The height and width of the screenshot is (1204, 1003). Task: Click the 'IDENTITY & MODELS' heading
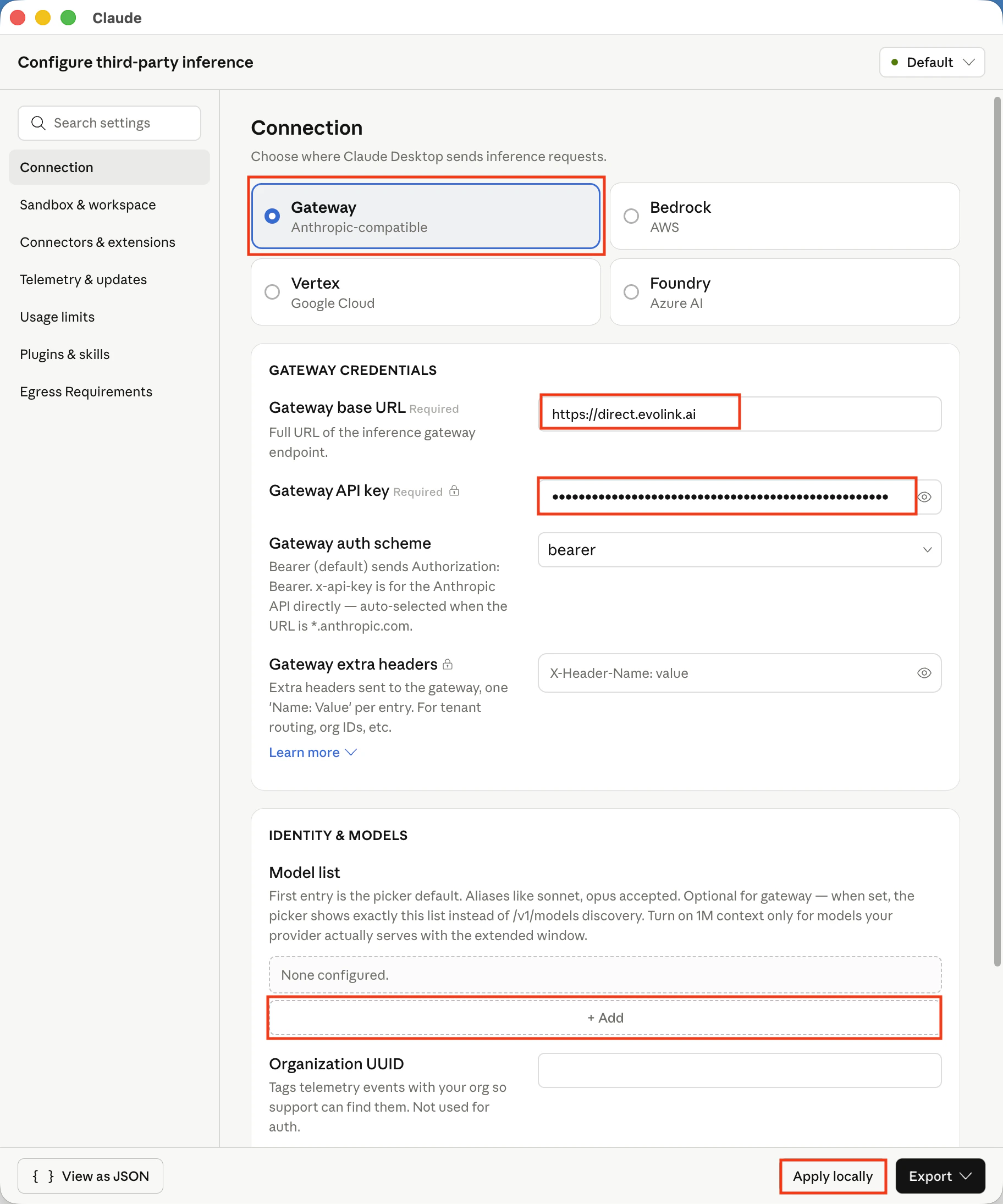338,835
